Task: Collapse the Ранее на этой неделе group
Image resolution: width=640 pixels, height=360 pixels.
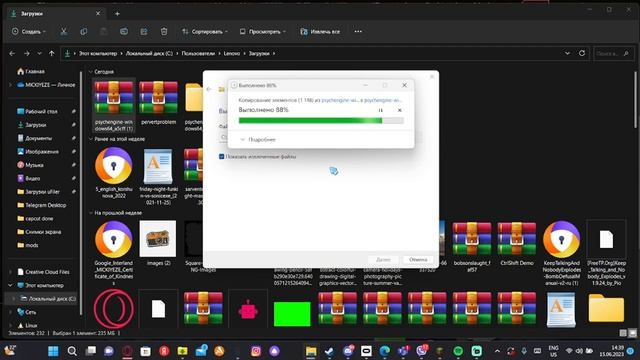Action: (91, 139)
